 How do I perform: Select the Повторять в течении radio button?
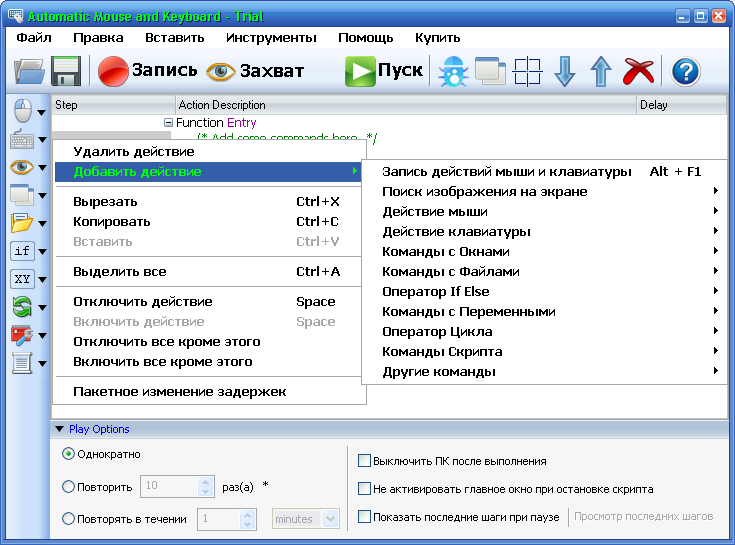[x=68, y=519]
